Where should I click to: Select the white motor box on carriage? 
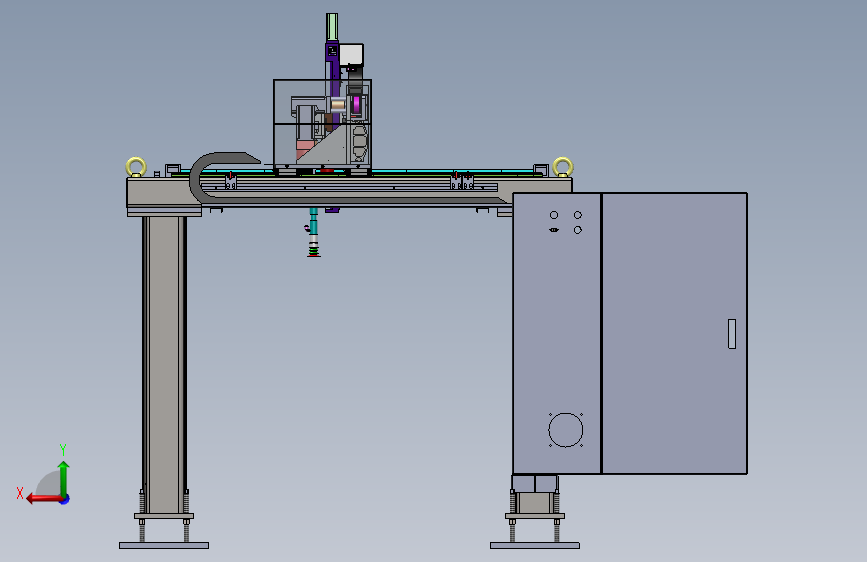pos(351,55)
